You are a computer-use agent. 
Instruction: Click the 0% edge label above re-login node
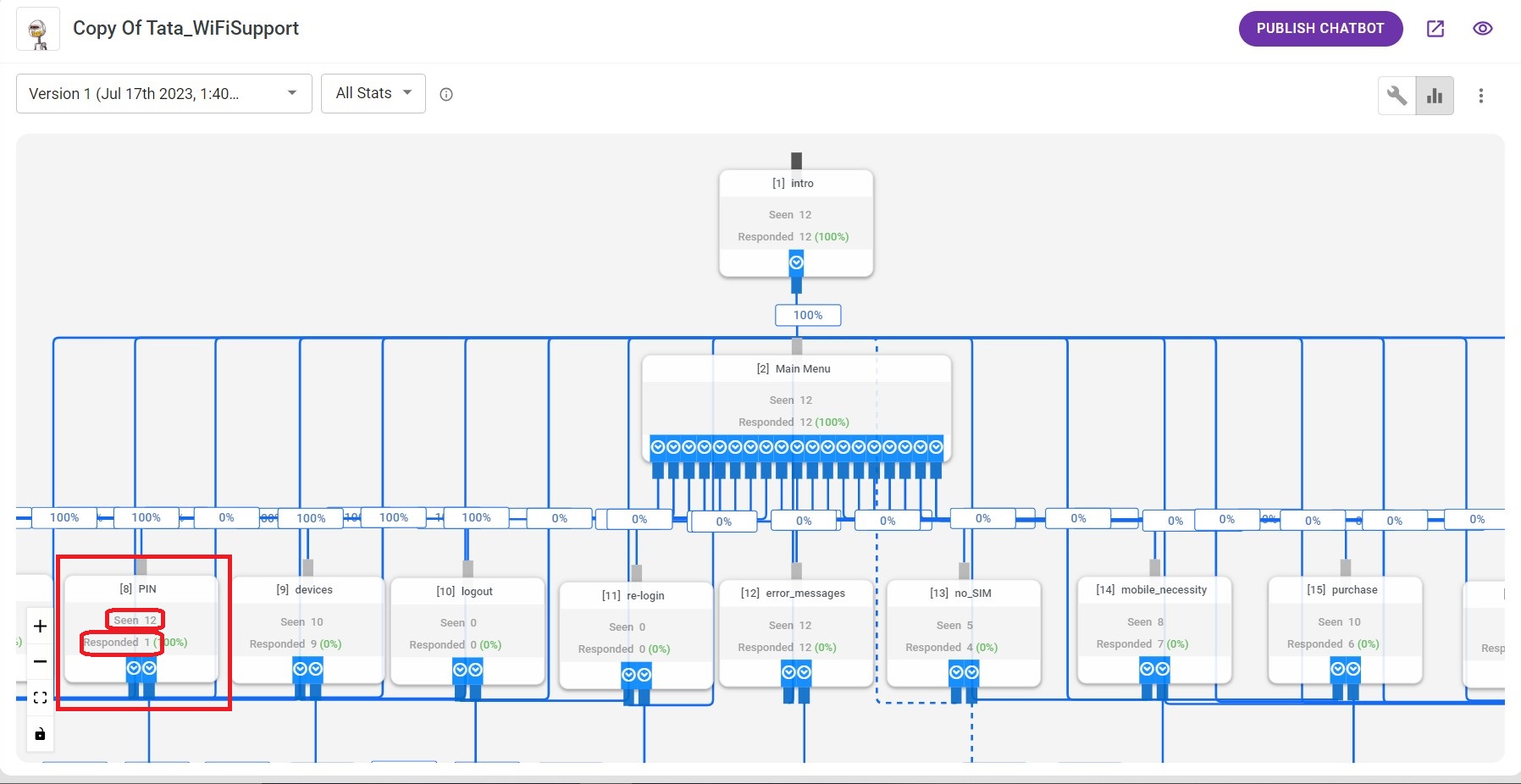[639, 519]
